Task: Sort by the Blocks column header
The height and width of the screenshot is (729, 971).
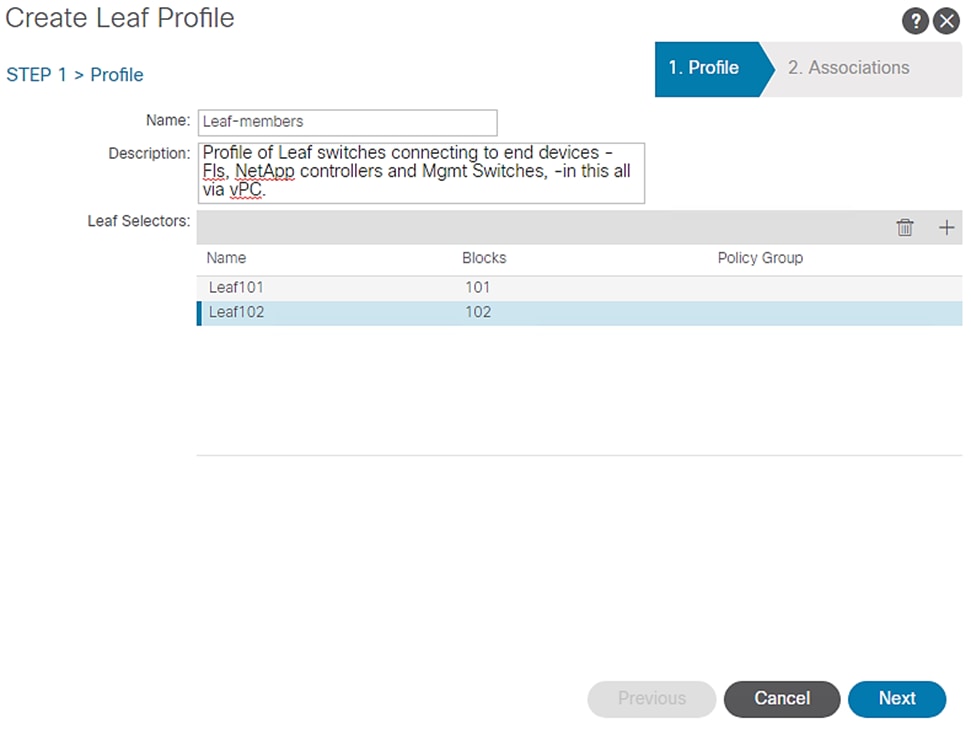Action: coord(484,258)
